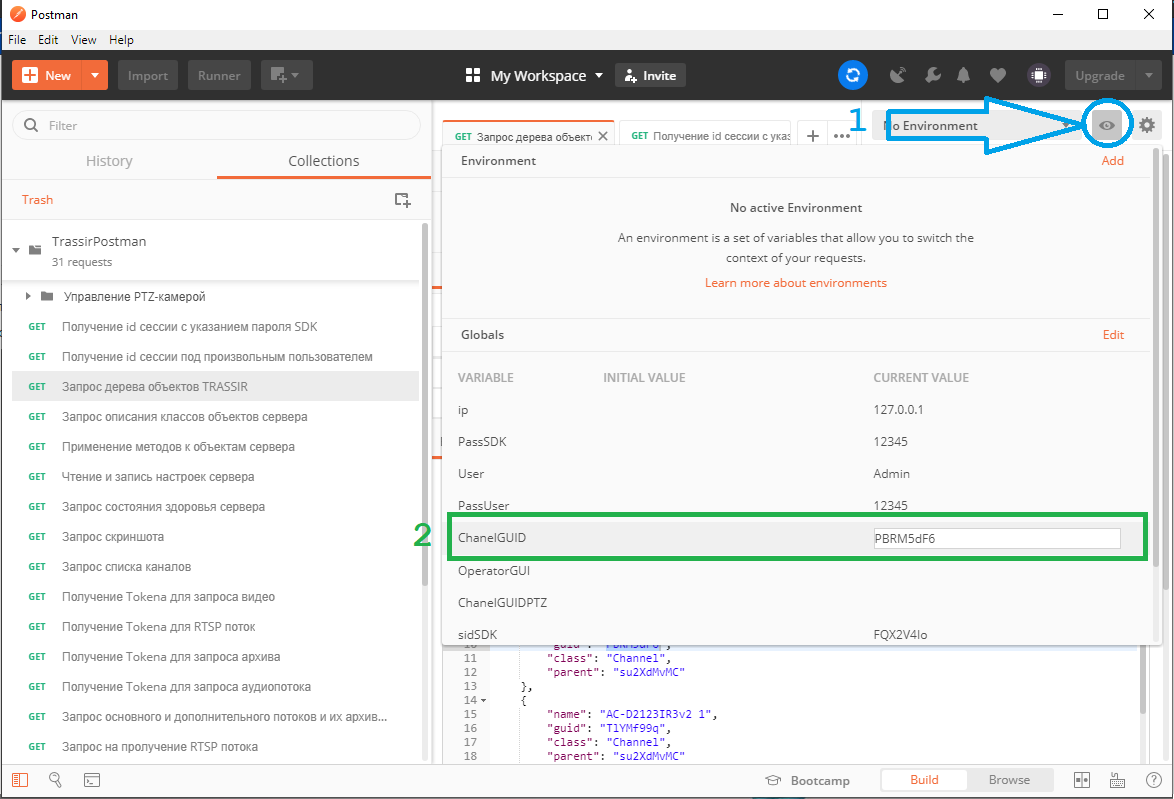Open the Help menu
The width and height of the screenshot is (1174, 799).
(x=121, y=40)
